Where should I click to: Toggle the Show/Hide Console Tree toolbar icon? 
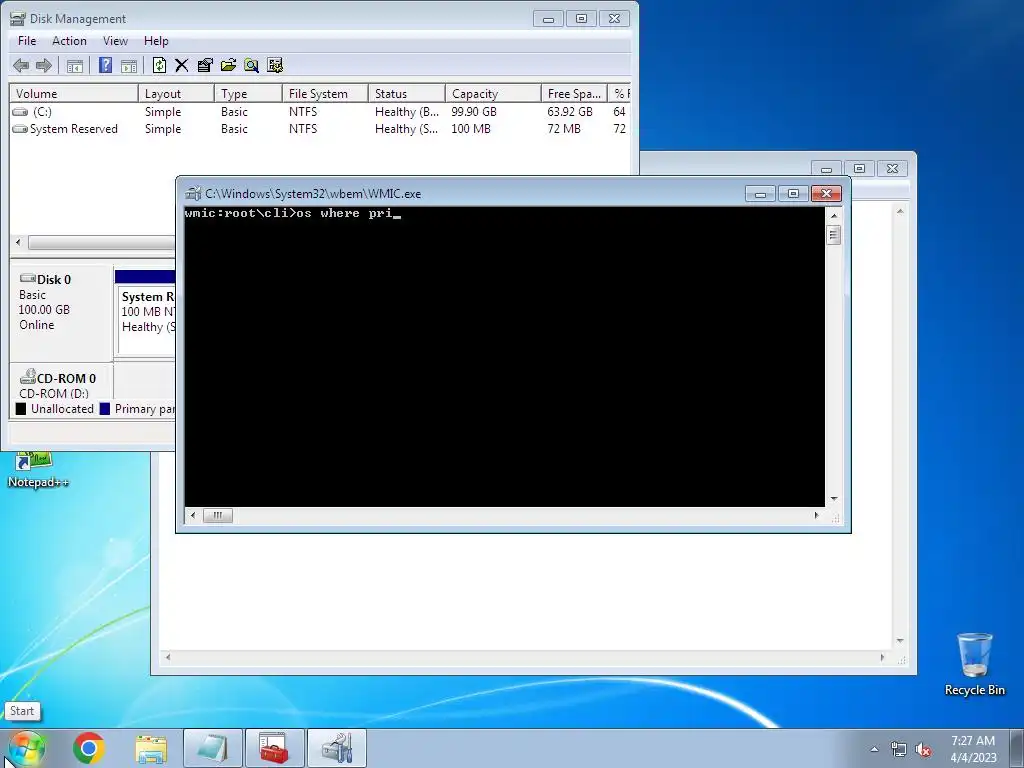pos(75,65)
